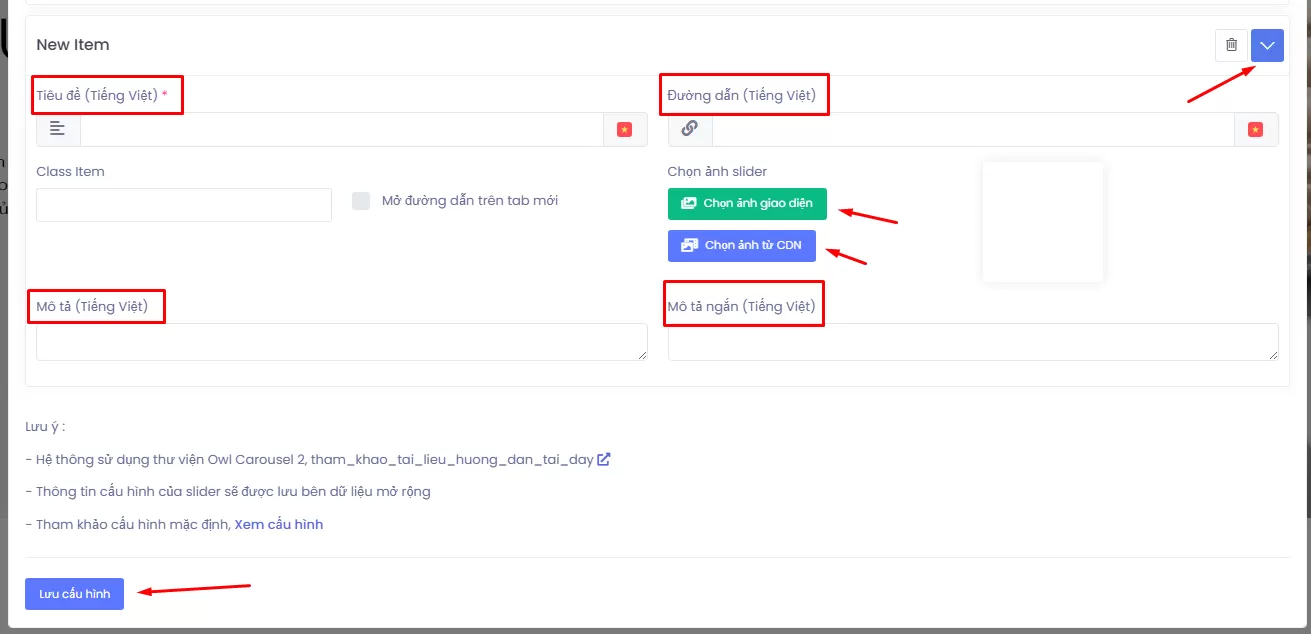Open the Xem cấu hình link
Screen dimensions: 1311x634
[x=278, y=524]
